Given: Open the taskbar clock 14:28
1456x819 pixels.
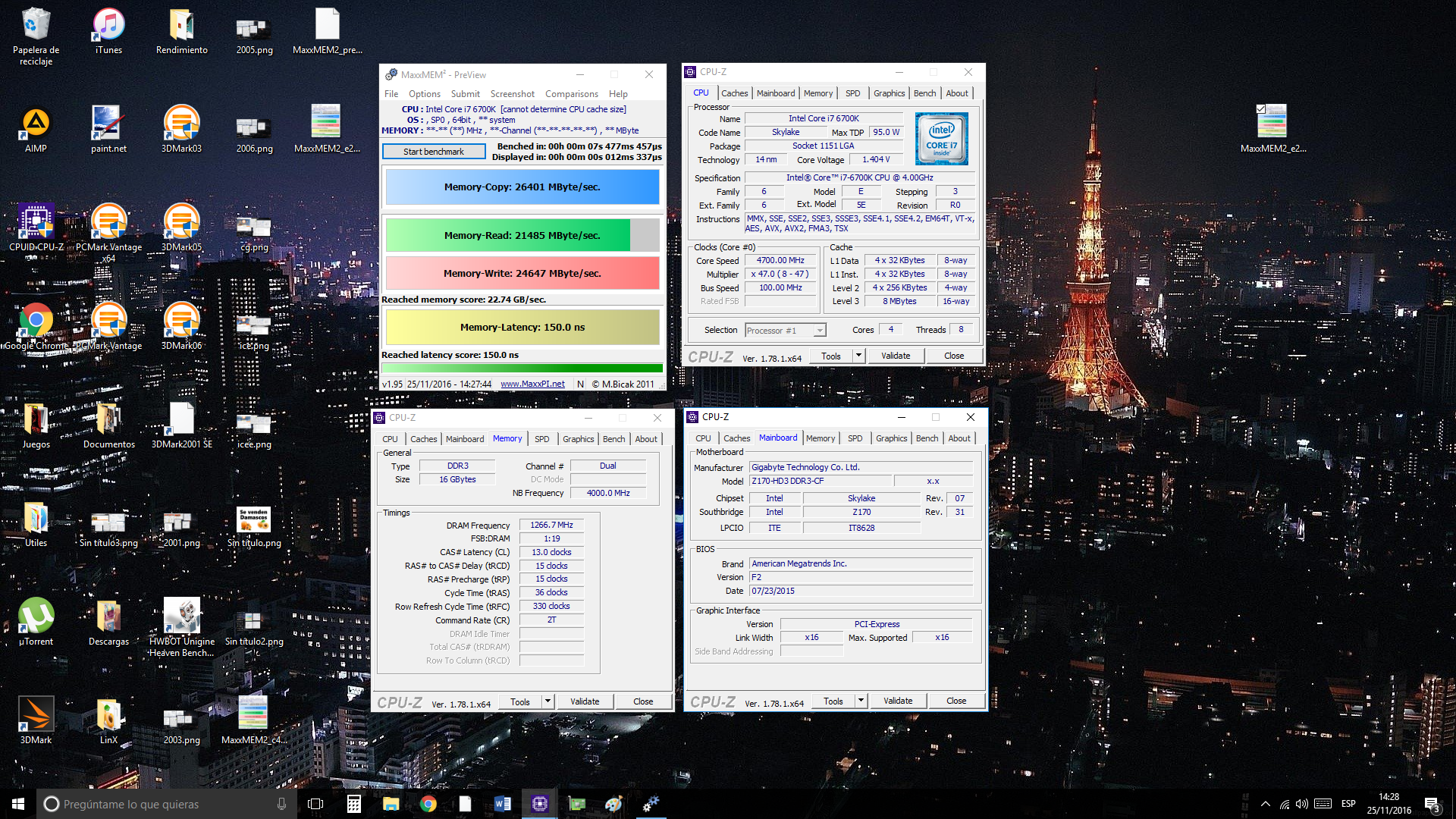Looking at the screenshot, I should pos(1389,804).
